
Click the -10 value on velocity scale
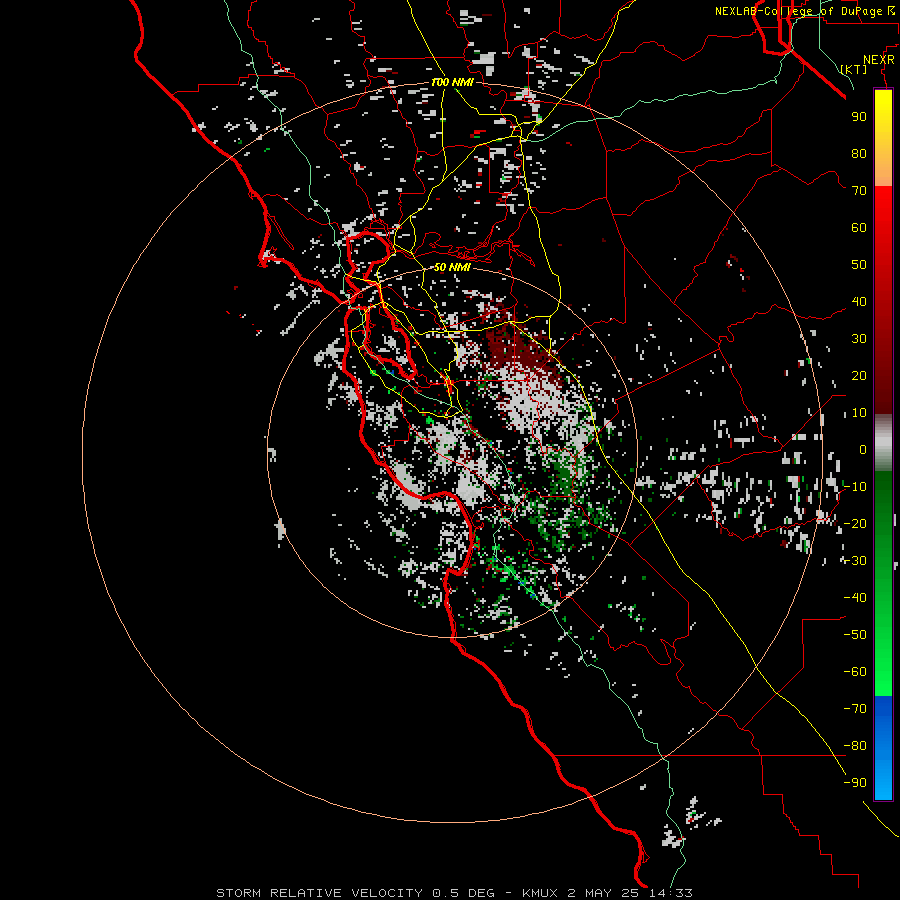(855, 487)
